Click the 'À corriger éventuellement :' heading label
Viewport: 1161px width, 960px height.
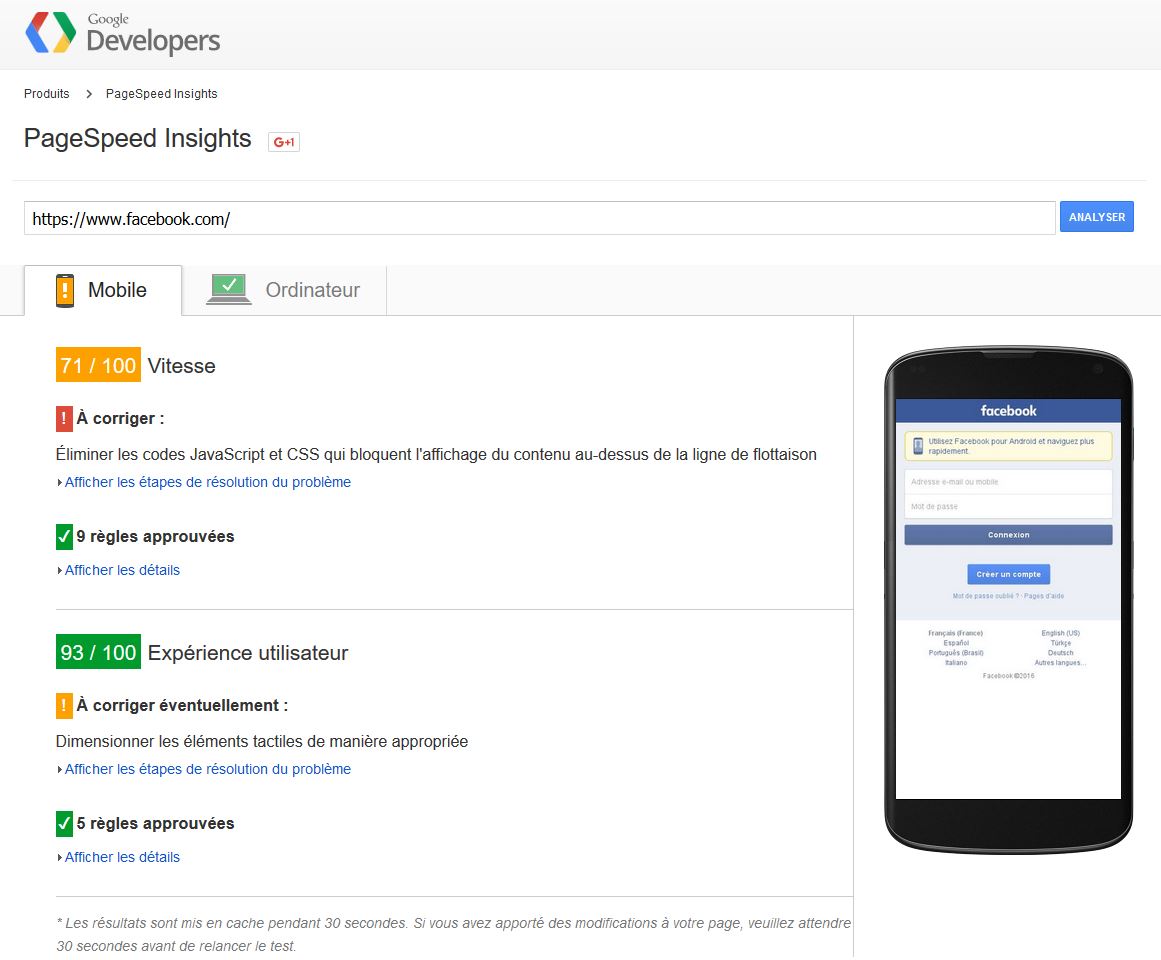pos(182,705)
